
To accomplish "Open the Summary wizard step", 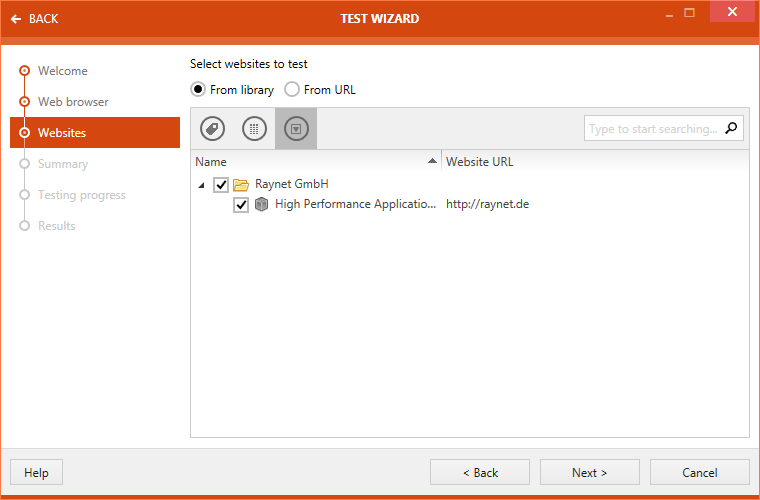I will 63,164.
